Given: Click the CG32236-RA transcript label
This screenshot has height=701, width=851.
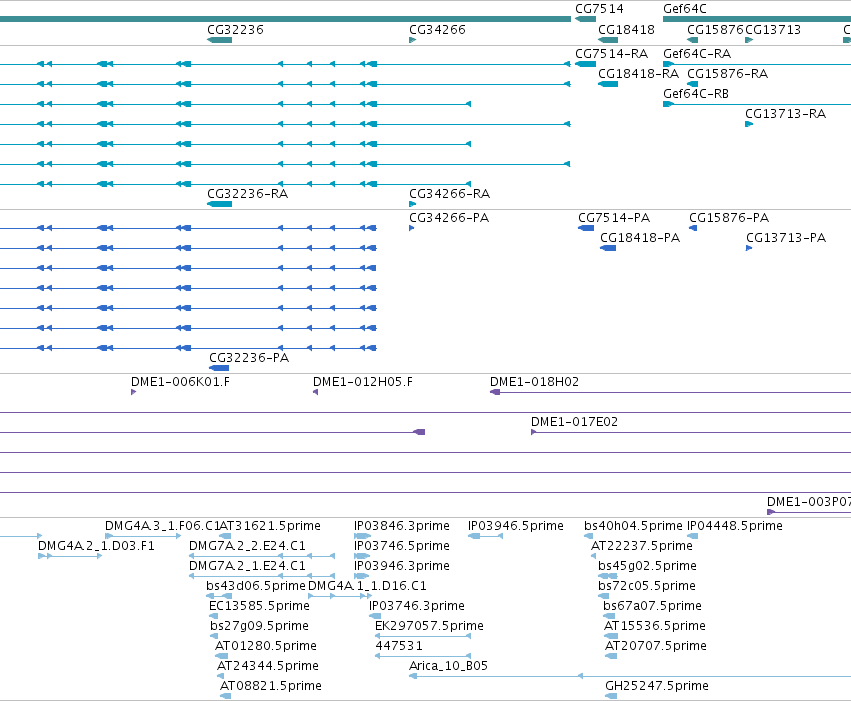Looking at the screenshot, I should 247,194.
